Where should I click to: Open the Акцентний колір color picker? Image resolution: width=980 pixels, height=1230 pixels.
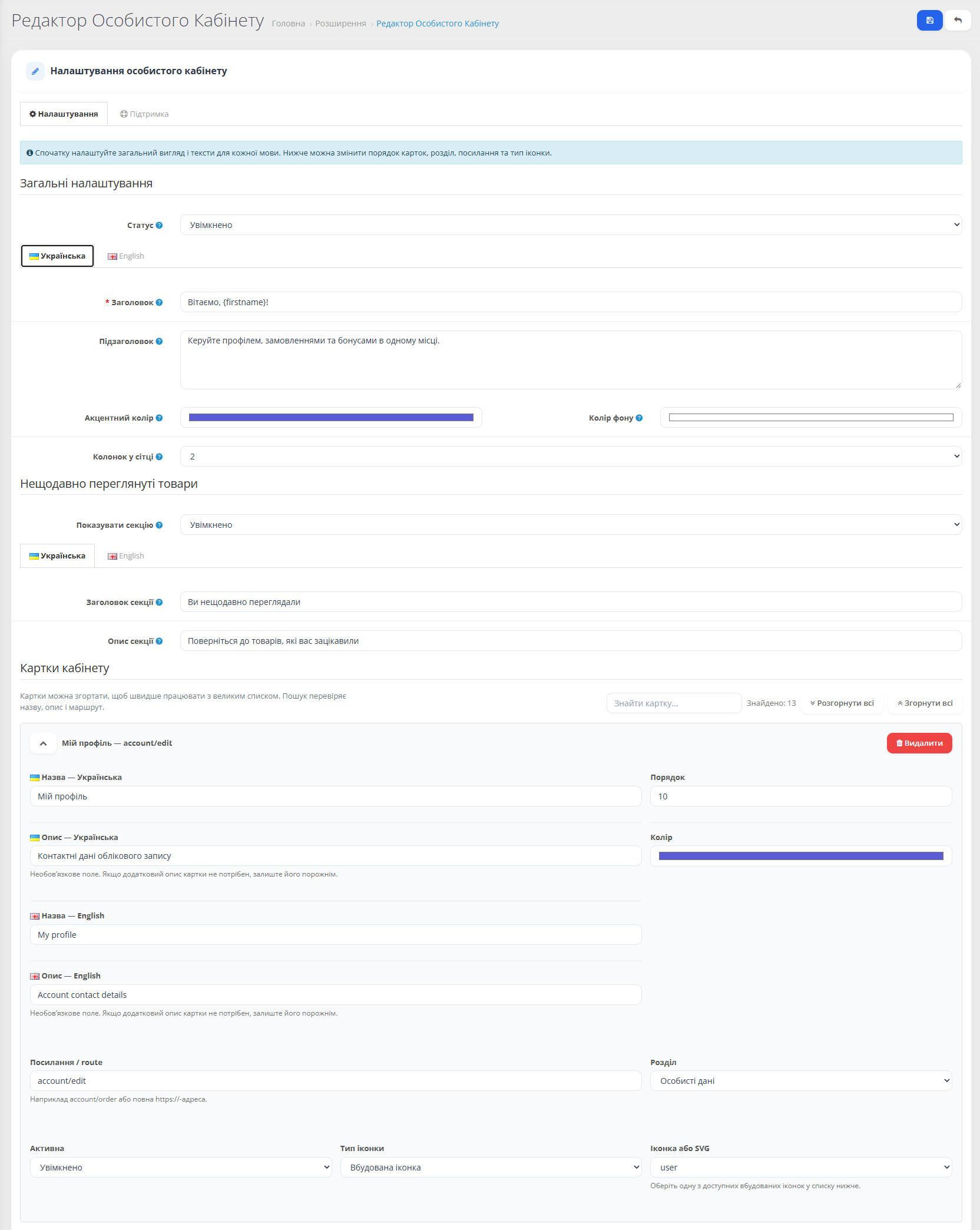click(331, 418)
